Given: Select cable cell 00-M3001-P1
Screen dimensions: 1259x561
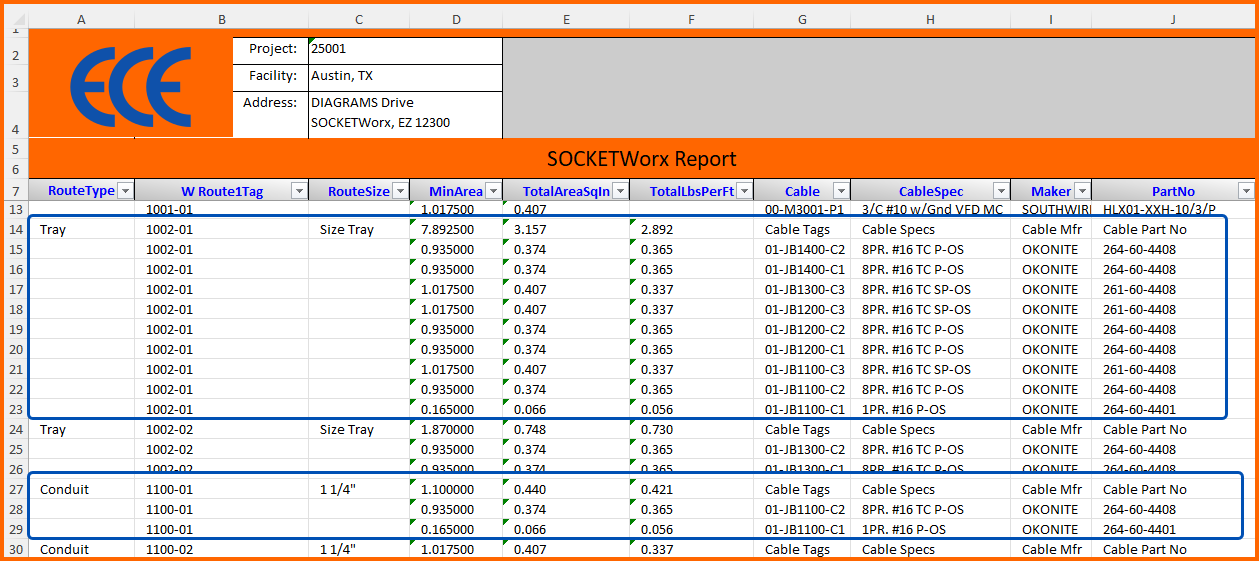Looking at the screenshot, I should (803, 210).
